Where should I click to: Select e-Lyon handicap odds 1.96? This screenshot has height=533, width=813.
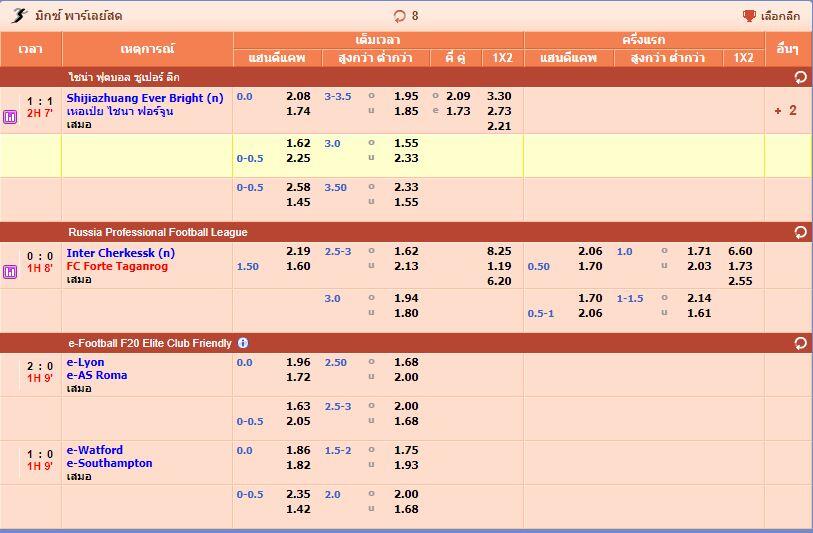(x=298, y=363)
